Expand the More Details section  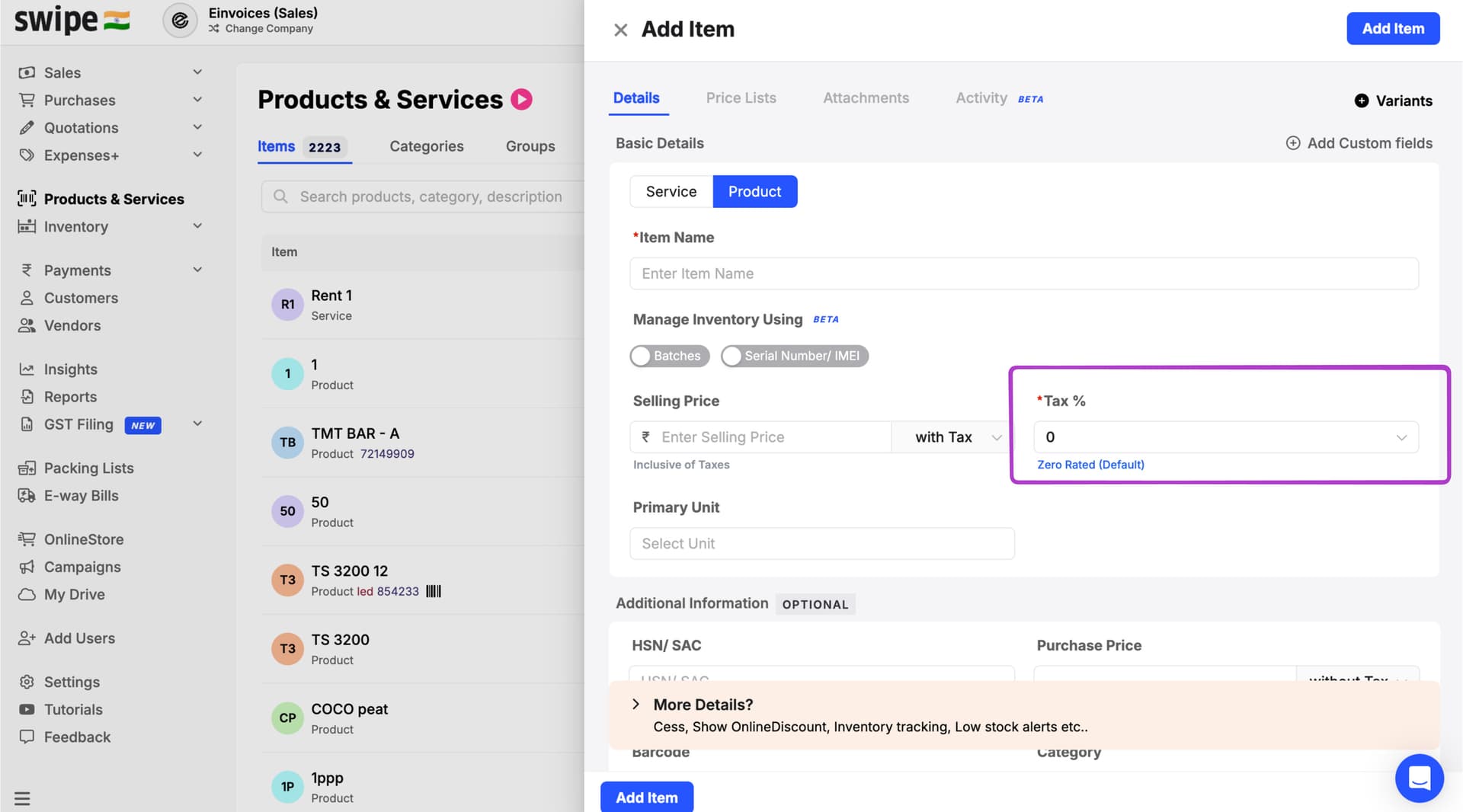[635, 705]
